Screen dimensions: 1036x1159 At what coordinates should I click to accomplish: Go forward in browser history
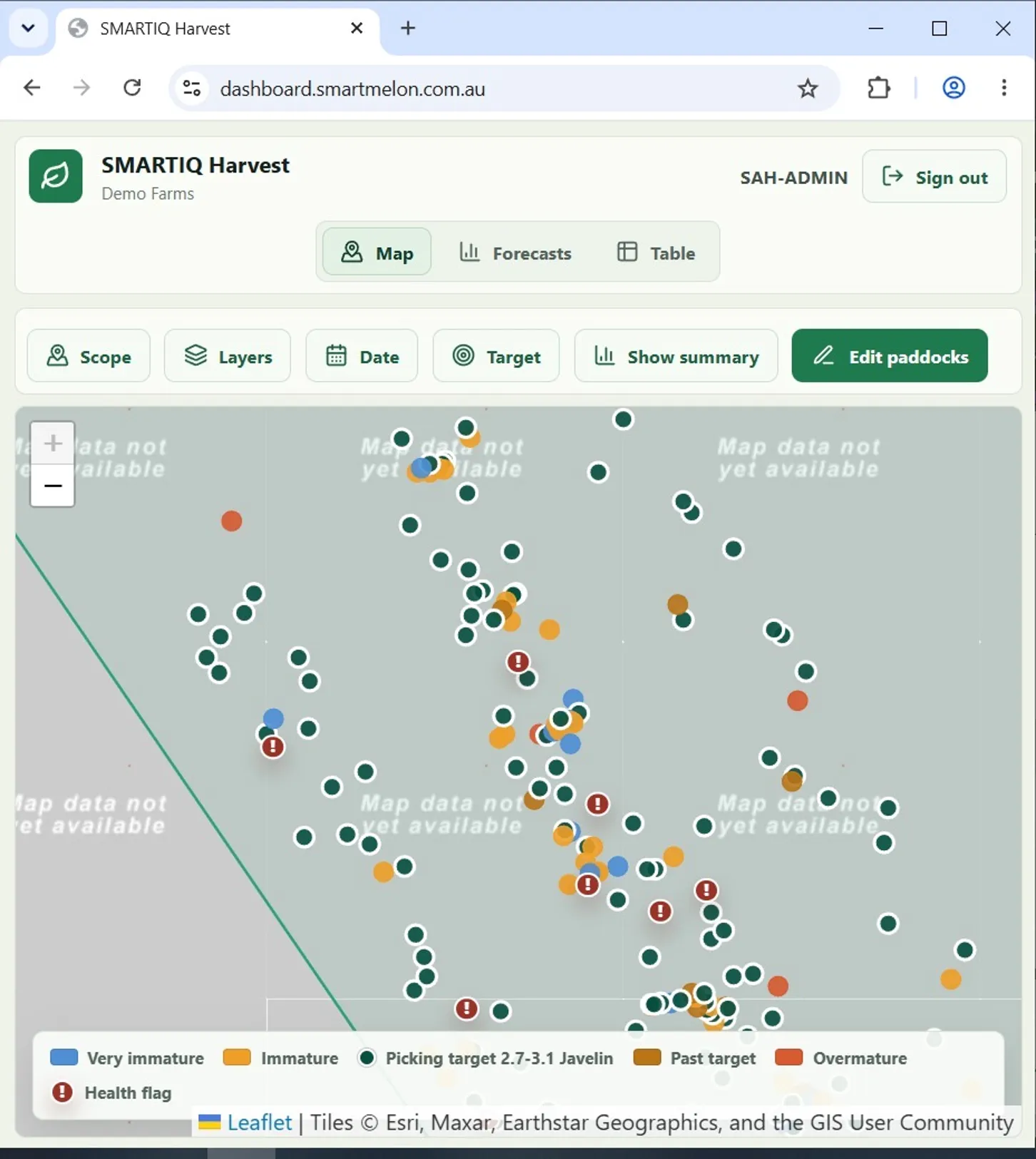tap(82, 88)
